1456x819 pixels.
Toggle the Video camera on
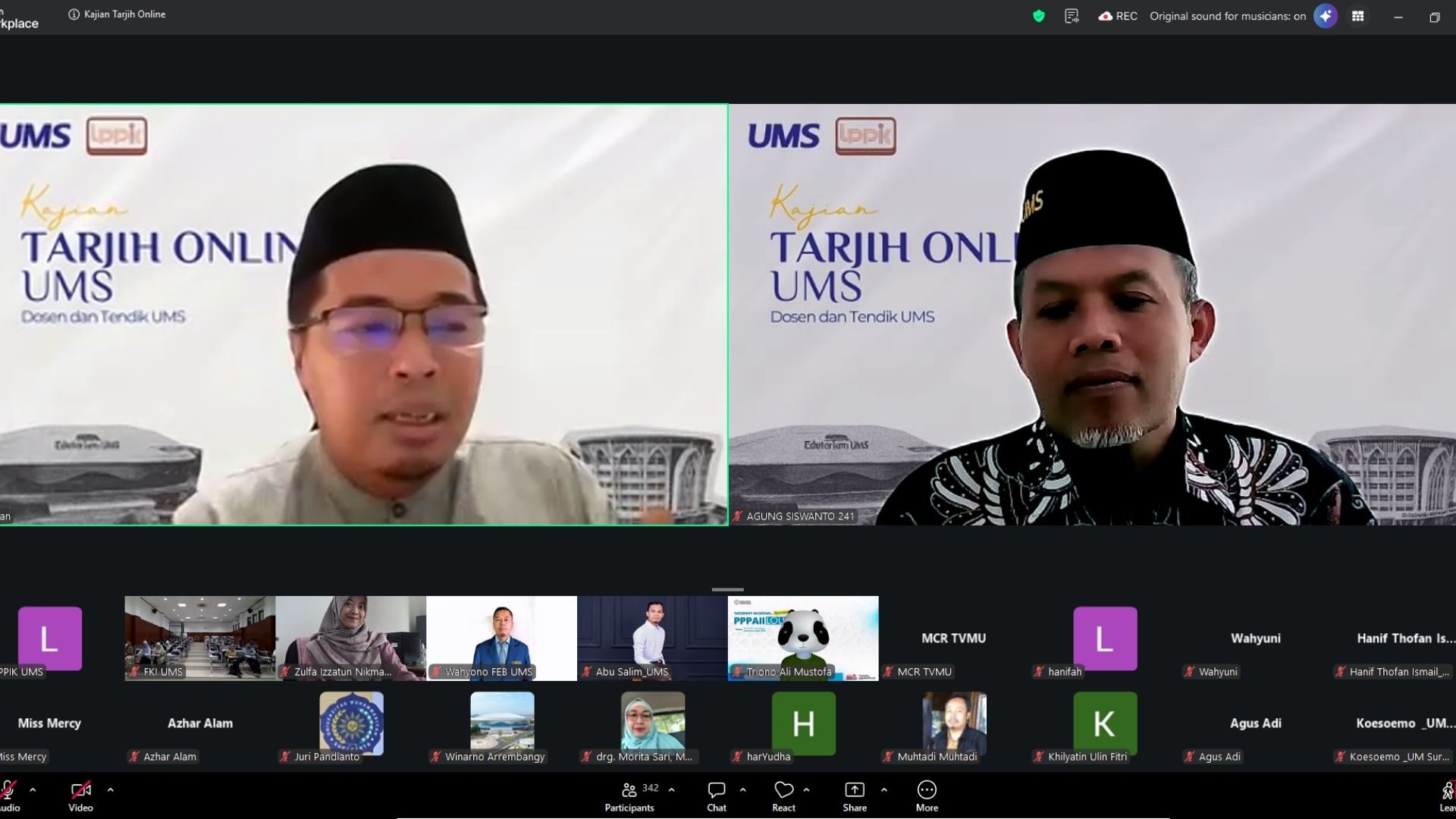pos(80,796)
